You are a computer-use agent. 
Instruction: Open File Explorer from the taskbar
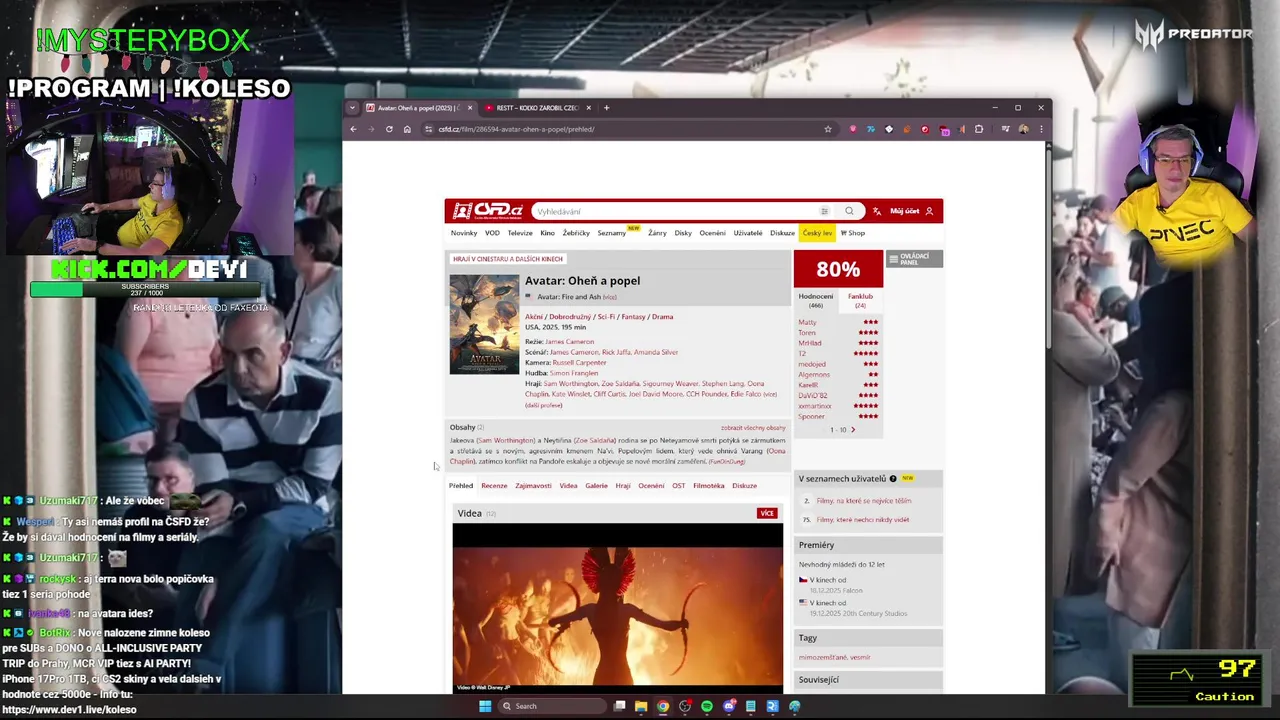[x=641, y=706]
